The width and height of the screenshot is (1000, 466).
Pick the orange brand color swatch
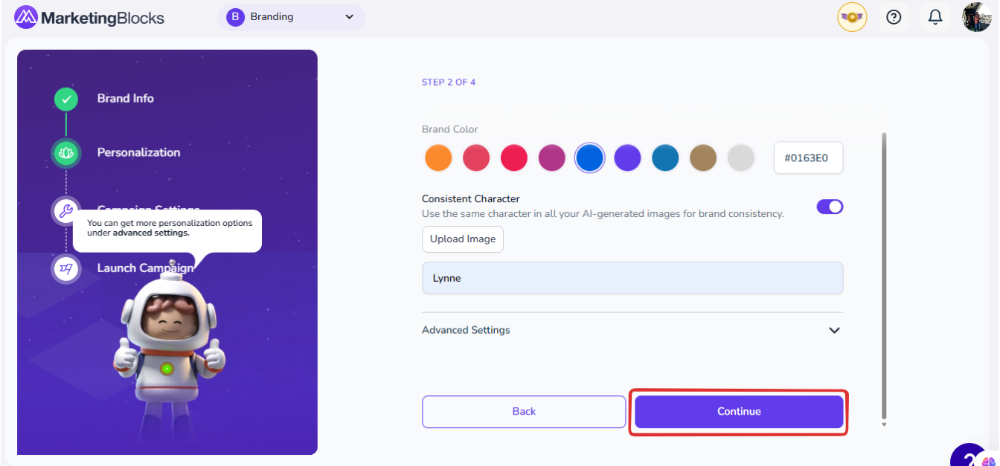438,158
